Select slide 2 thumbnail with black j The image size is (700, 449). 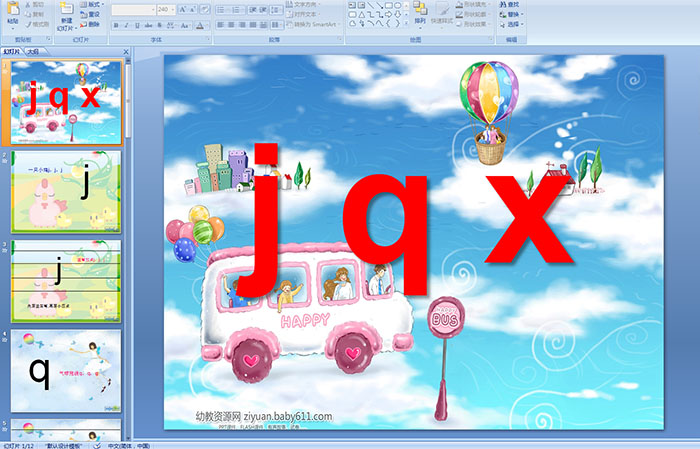pos(66,191)
